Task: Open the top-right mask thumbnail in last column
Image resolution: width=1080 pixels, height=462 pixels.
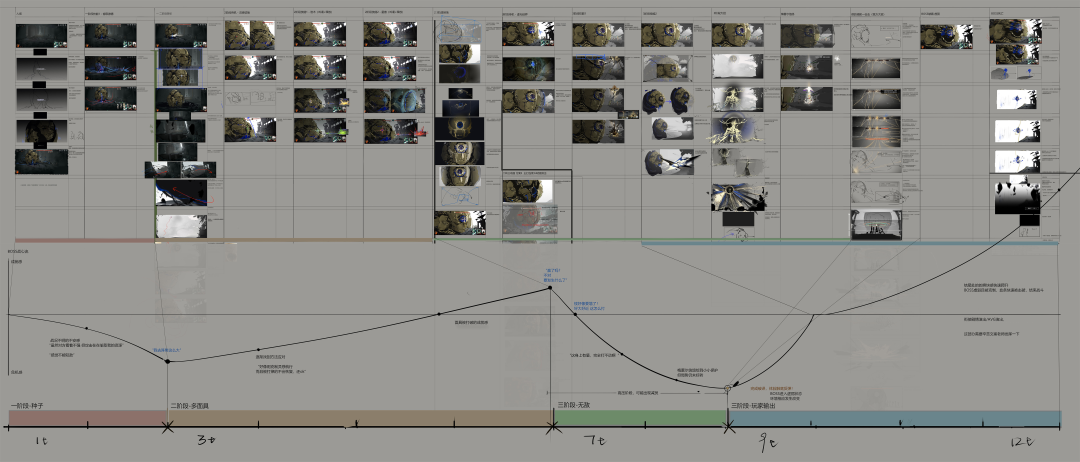Action: tap(1014, 32)
